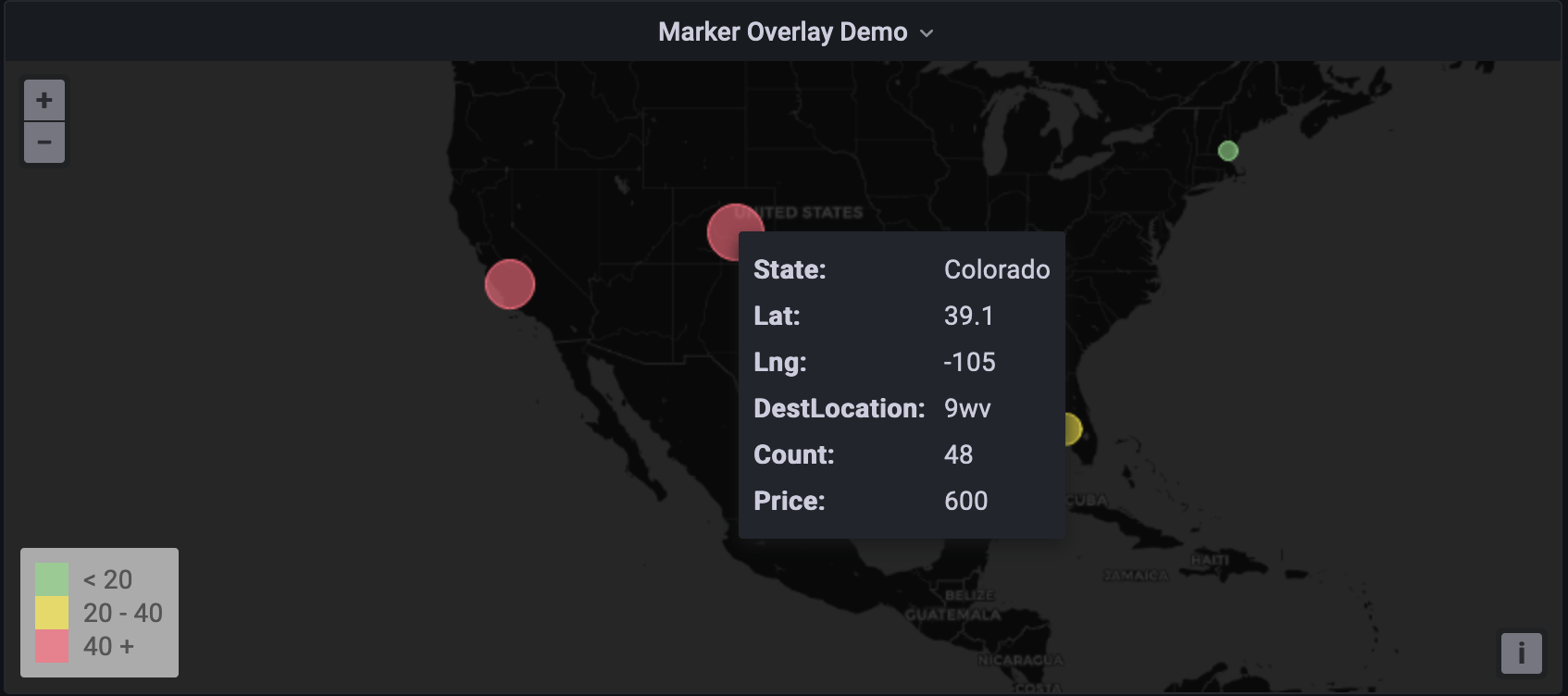Click the Colorado state value in tooltip
This screenshot has width=1568, height=696.
(996, 269)
